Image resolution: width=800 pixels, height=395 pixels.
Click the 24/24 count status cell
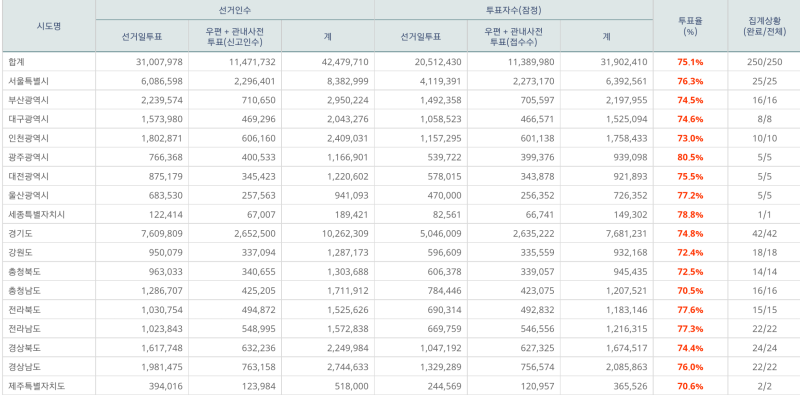click(x=764, y=348)
